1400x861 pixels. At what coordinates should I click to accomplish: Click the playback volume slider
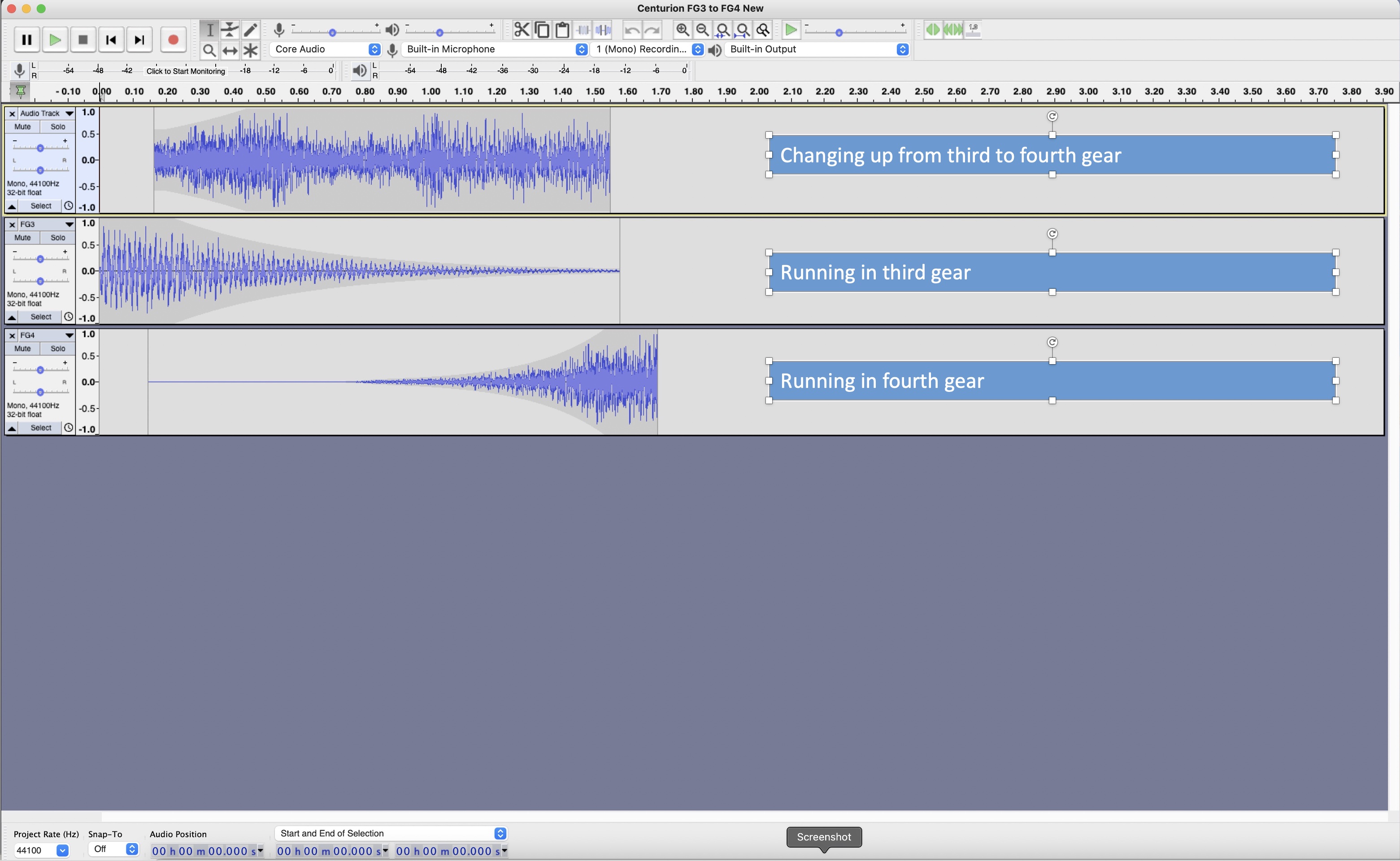click(449, 31)
